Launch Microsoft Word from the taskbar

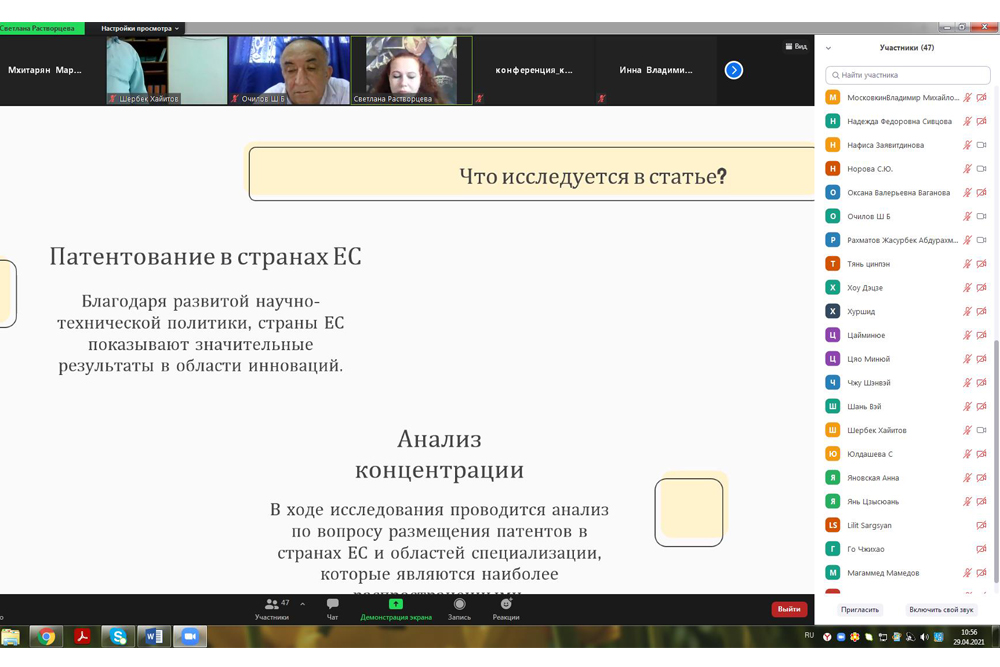coord(154,636)
